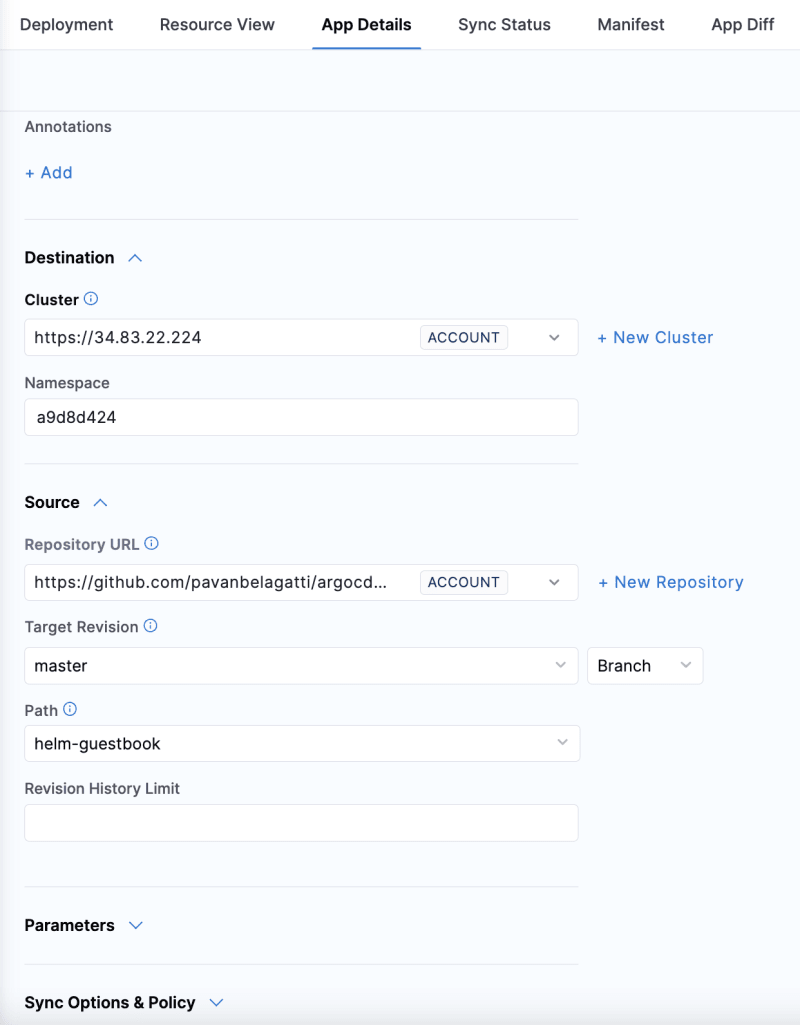The width and height of the screenshot is (800, 1025).
Task: Click the Destination section heading
Action: pyautogui.click(x=69, y=258)
